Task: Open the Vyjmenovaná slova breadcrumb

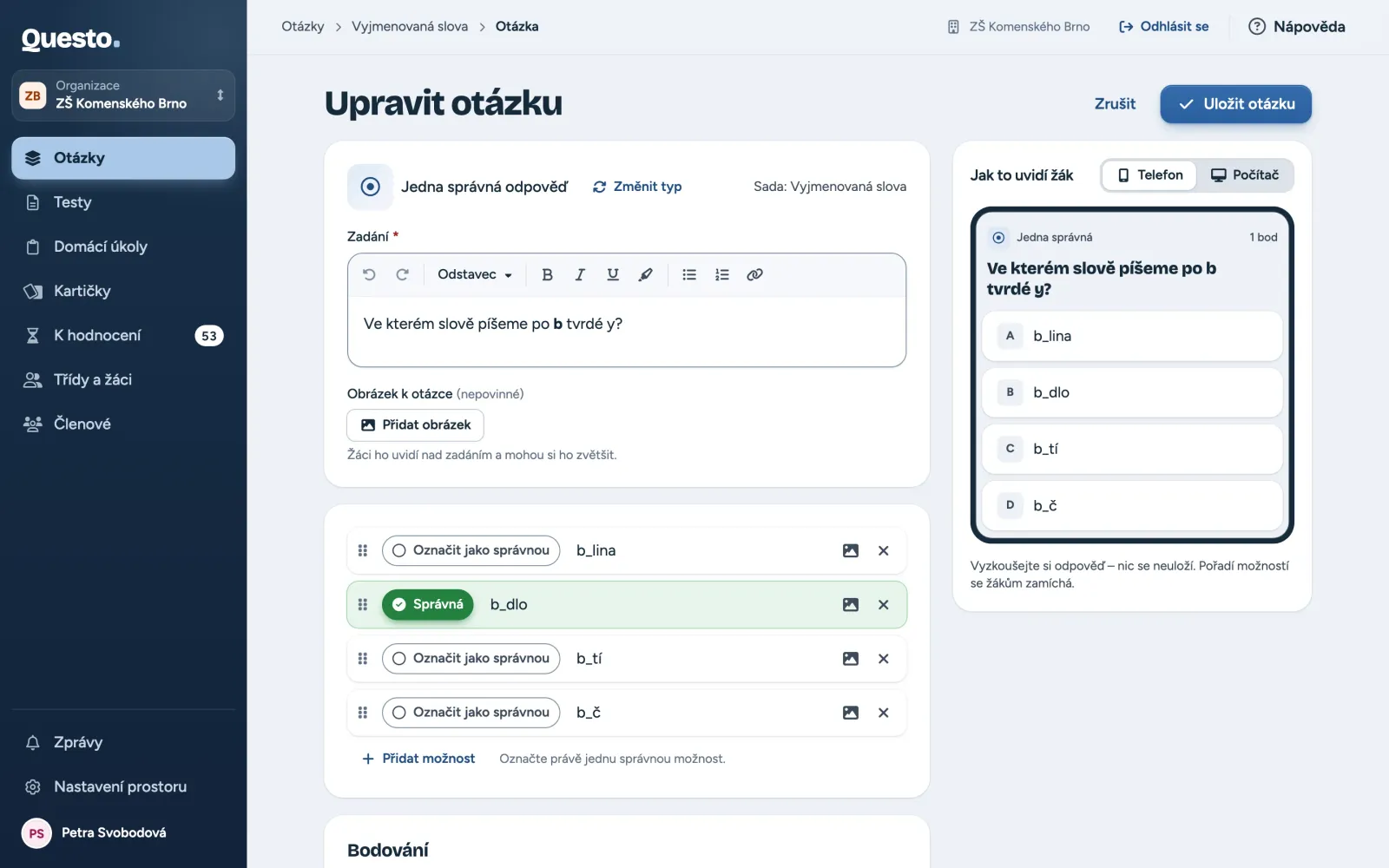Action: coord(410,27)
